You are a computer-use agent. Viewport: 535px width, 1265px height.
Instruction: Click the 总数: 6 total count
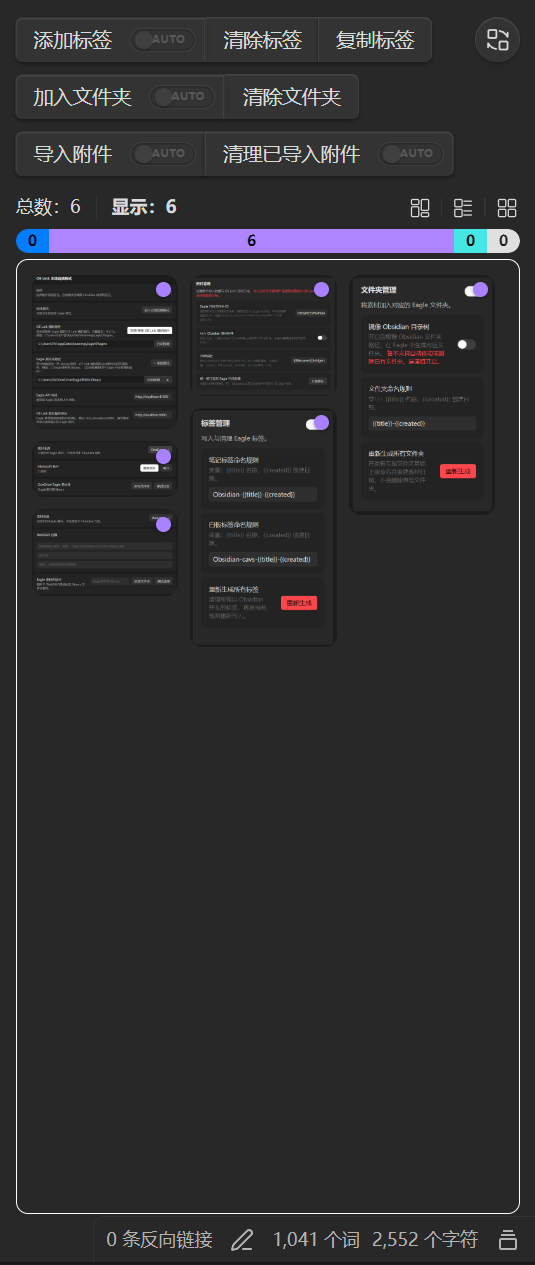point(48,207)
